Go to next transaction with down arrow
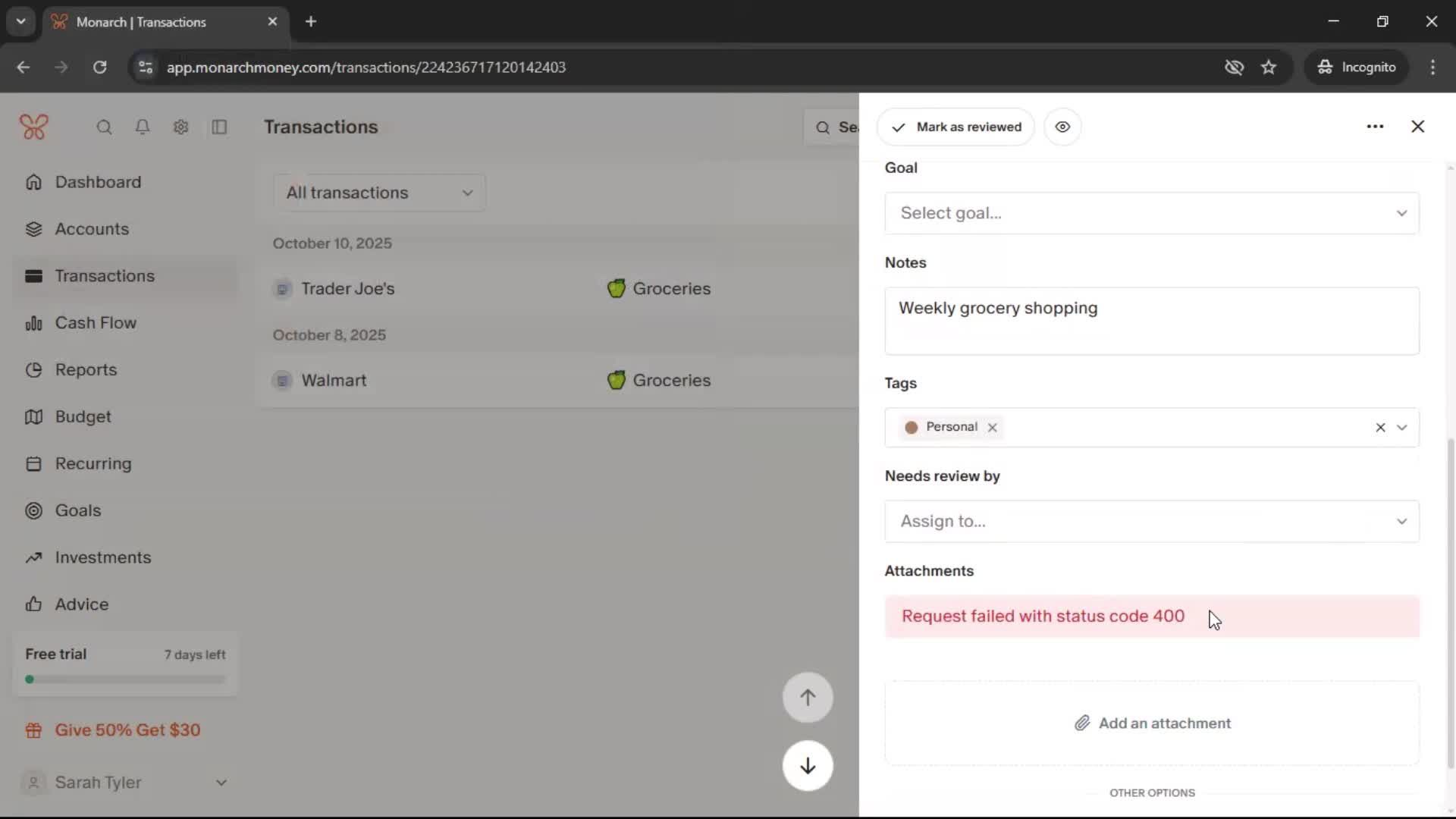 point(808,766)
